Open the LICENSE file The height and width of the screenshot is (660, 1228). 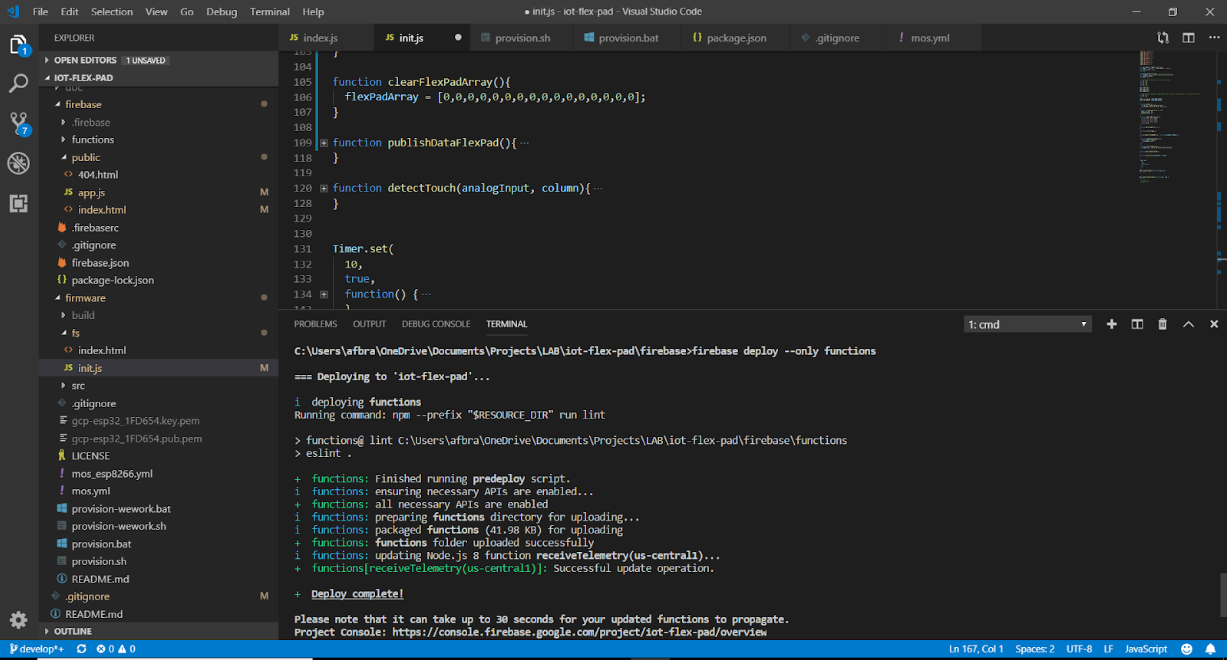(90, 456)
